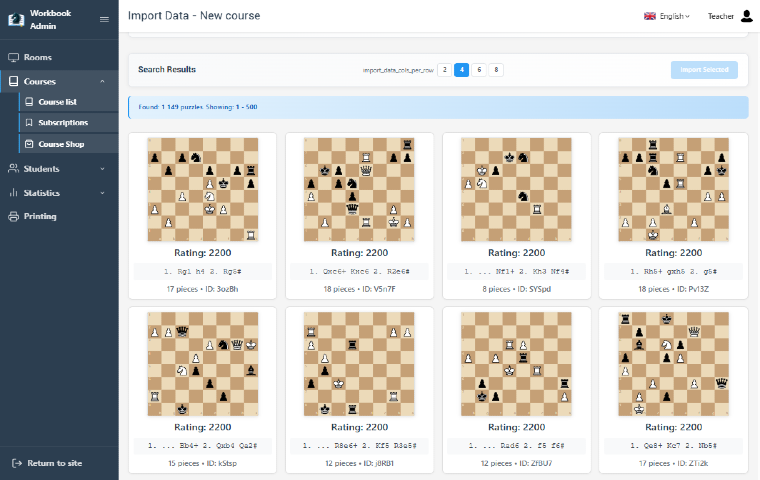This screenshot has height=480, width=760.
Task: Click solution text '1. ... Bb4+ 2. Qxb4 Qa2#'
Action: [x=203, y=446]
